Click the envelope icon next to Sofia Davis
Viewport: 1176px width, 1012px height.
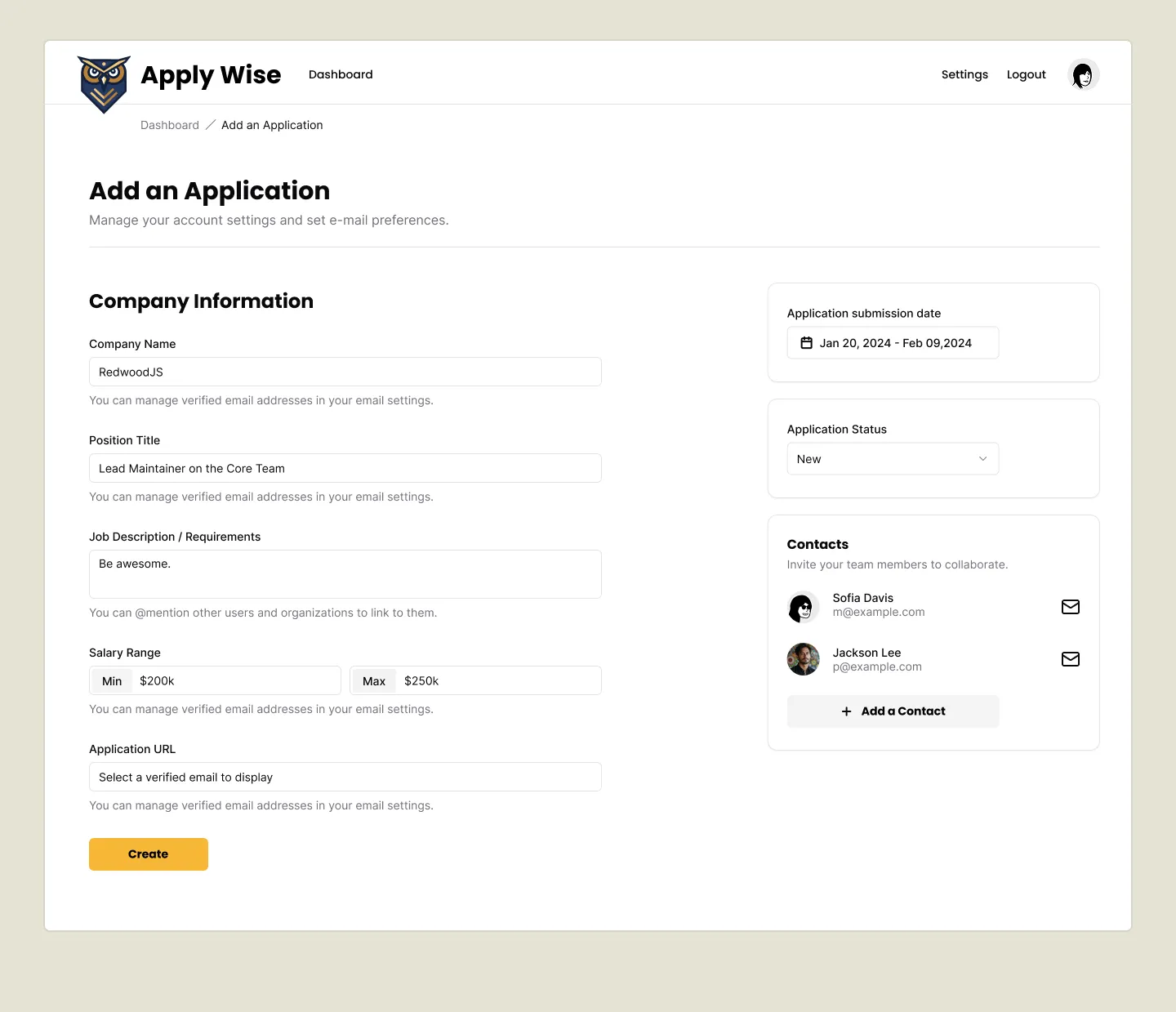coord(1071,607)
